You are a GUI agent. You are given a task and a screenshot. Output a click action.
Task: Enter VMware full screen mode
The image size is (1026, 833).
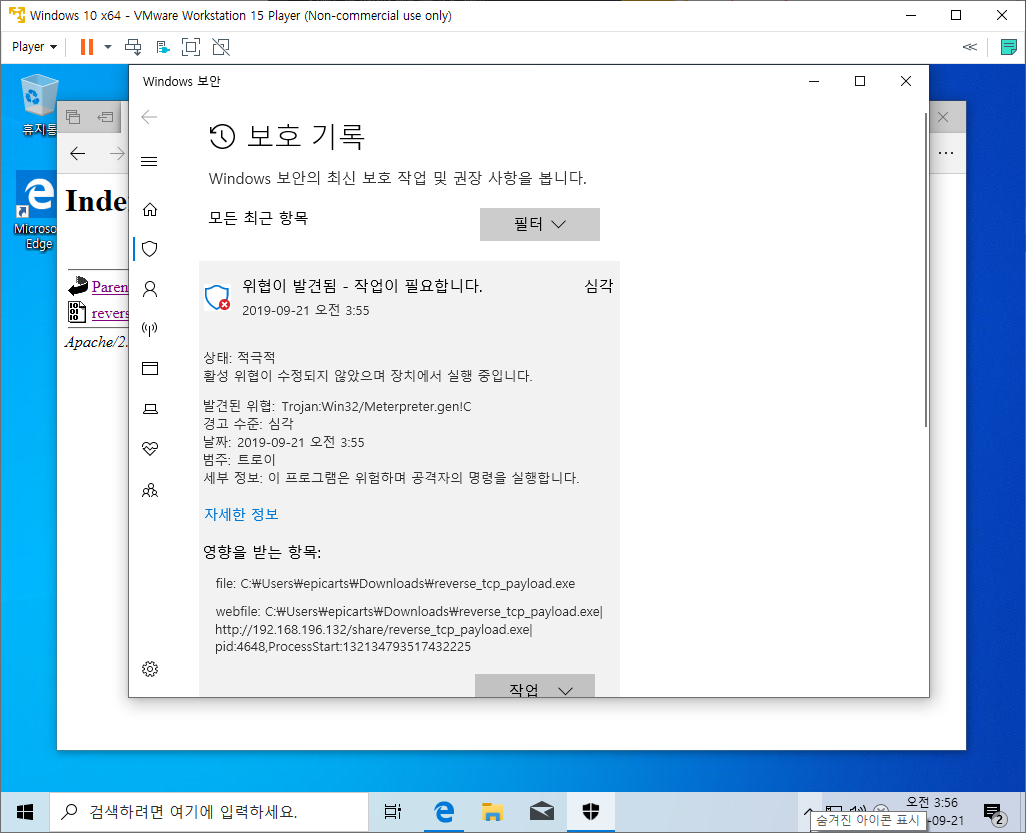[x=191, y=47]
